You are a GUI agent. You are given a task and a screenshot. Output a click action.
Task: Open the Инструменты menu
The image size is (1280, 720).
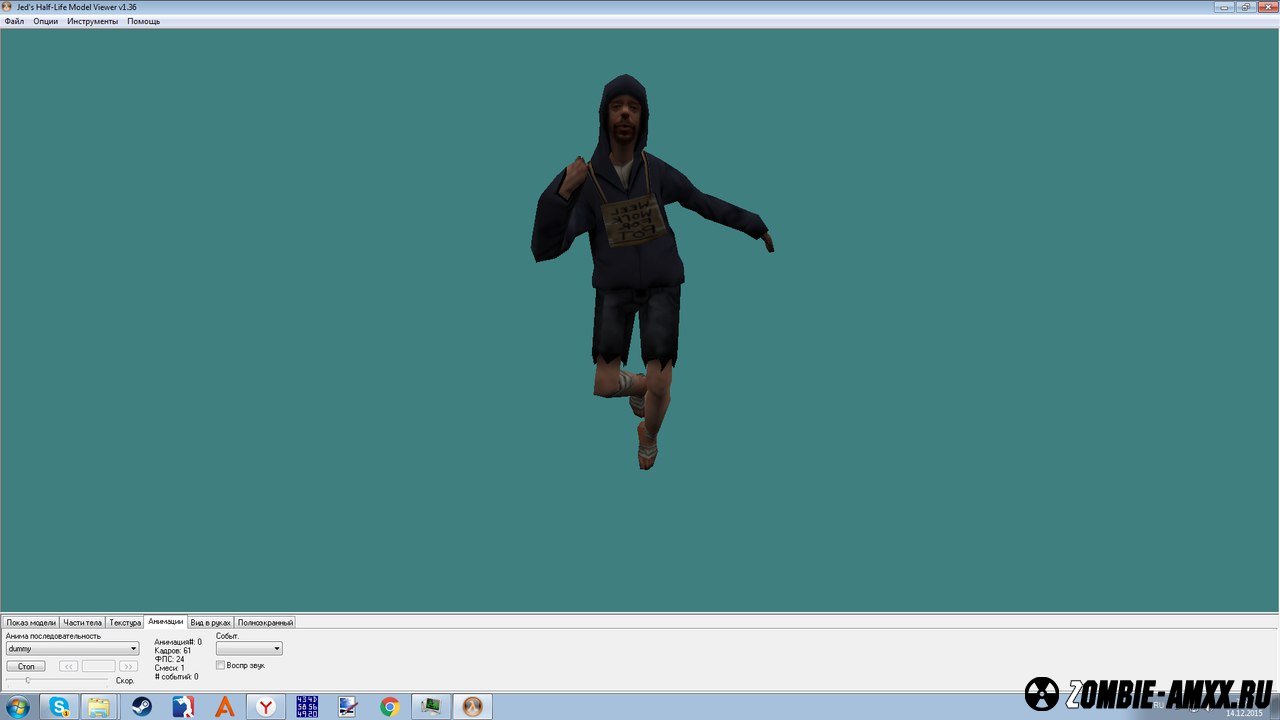[x=92, y=21]
